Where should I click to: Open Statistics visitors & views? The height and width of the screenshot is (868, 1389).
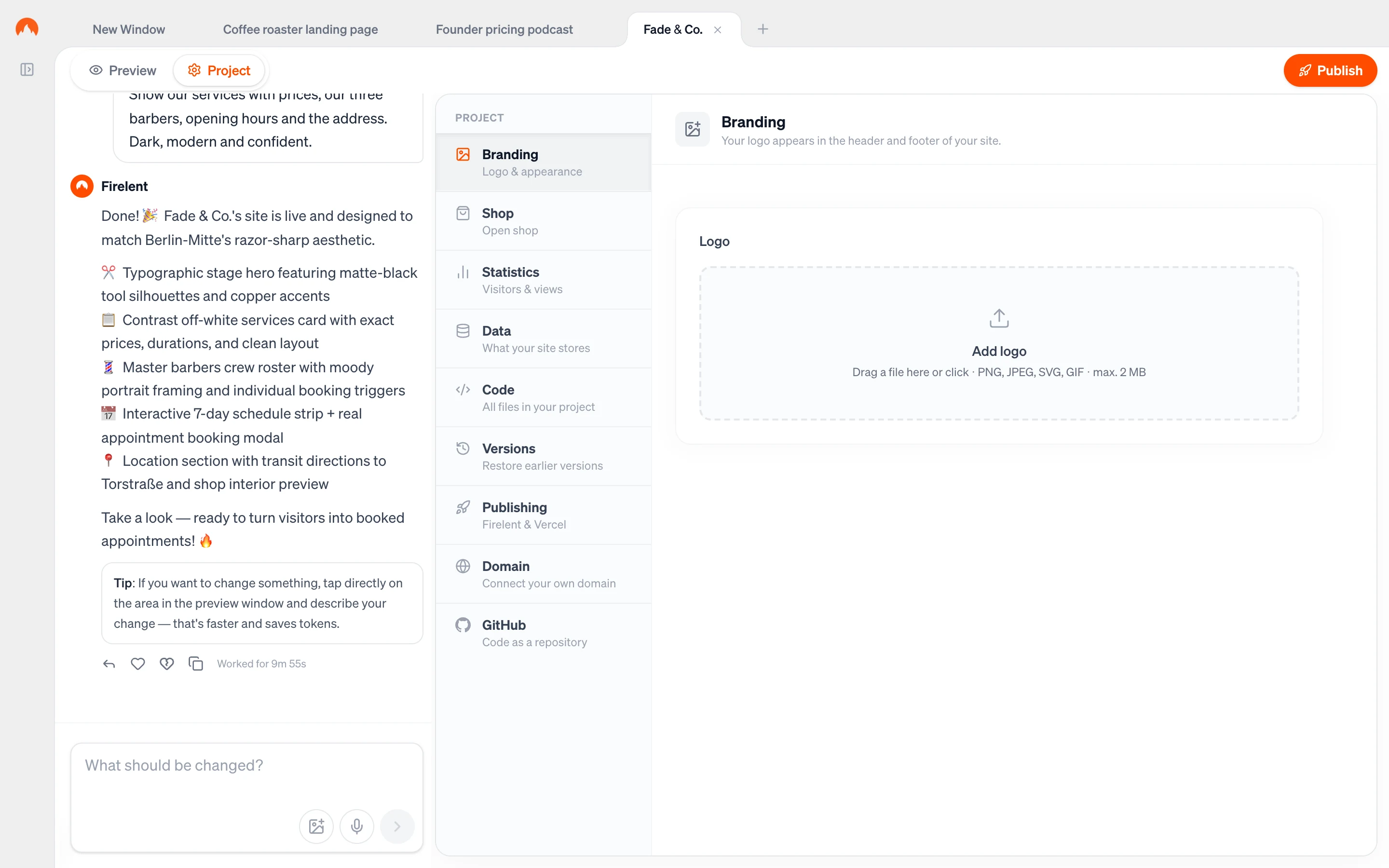(544, 280)
